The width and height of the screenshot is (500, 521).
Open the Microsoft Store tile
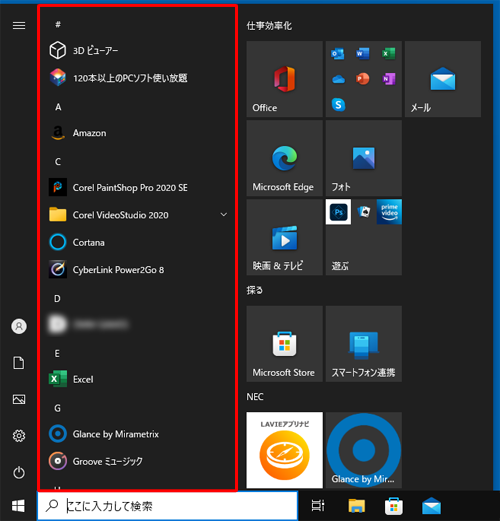(x=284, y=344)
